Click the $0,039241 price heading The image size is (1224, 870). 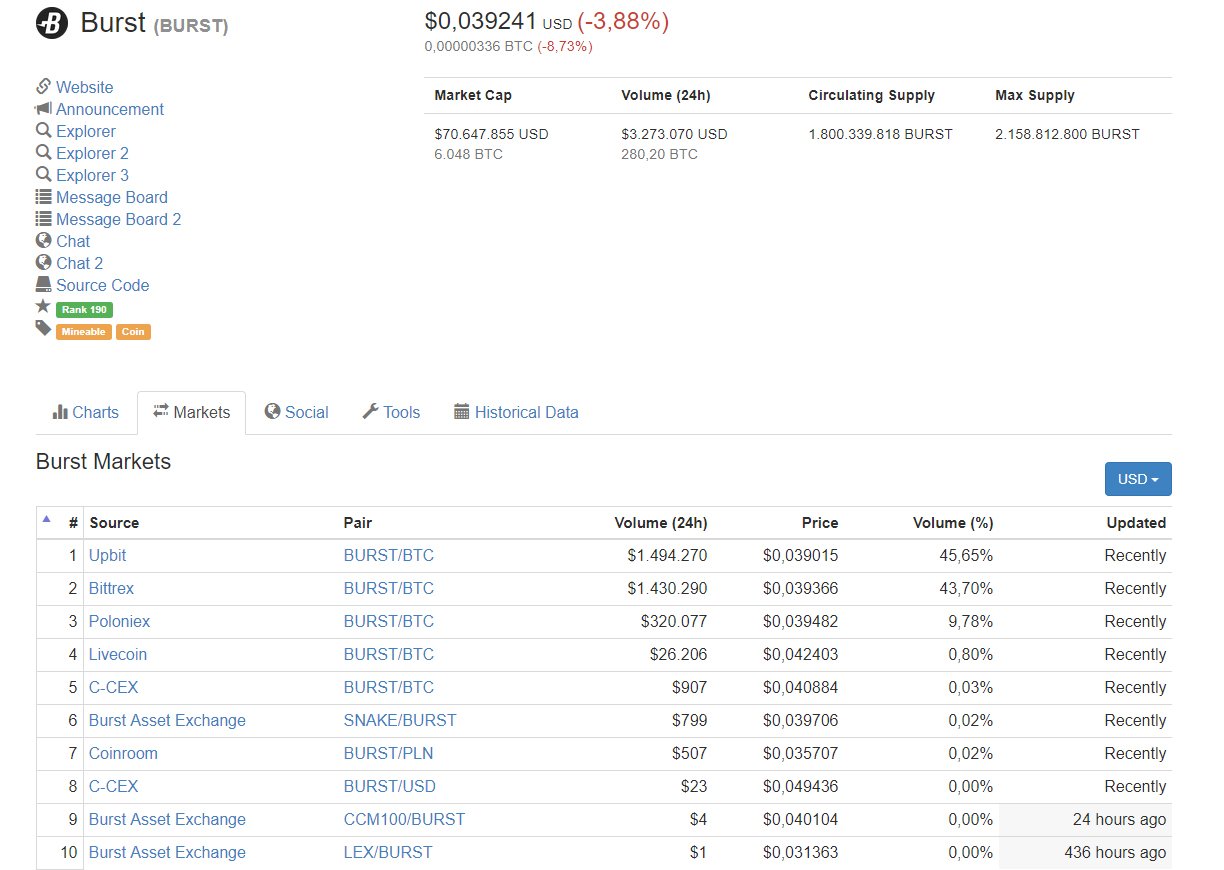[x=481, y=21]
